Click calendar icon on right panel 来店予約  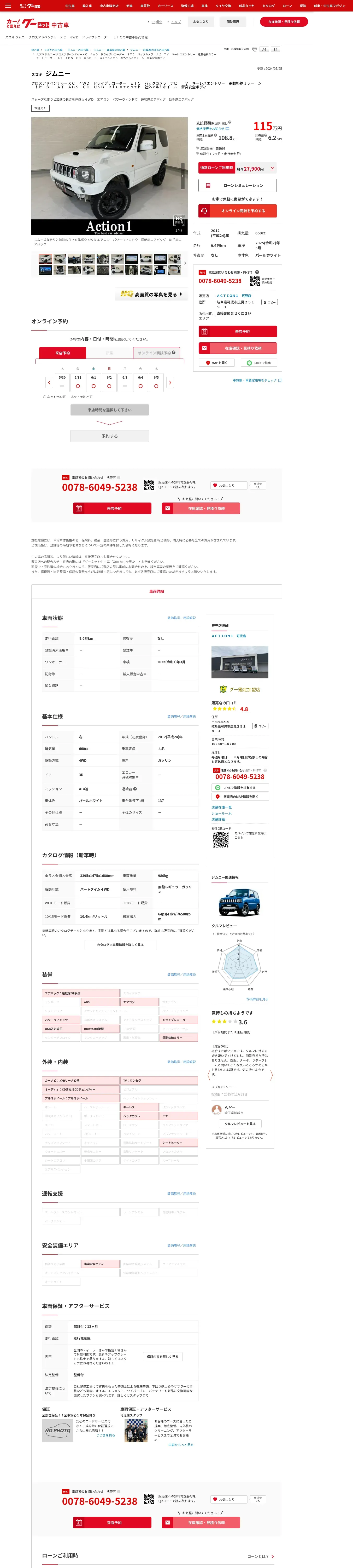[x=204, y=332]
